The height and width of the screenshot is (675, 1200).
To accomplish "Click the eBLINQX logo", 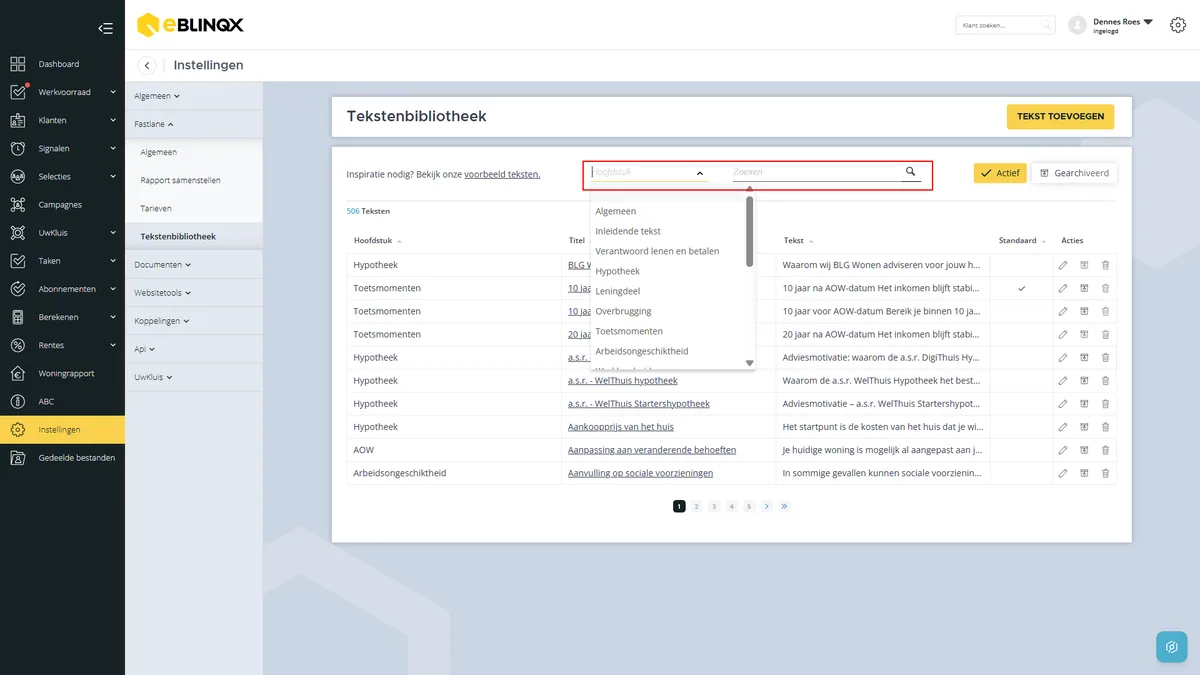I will 190,25.
